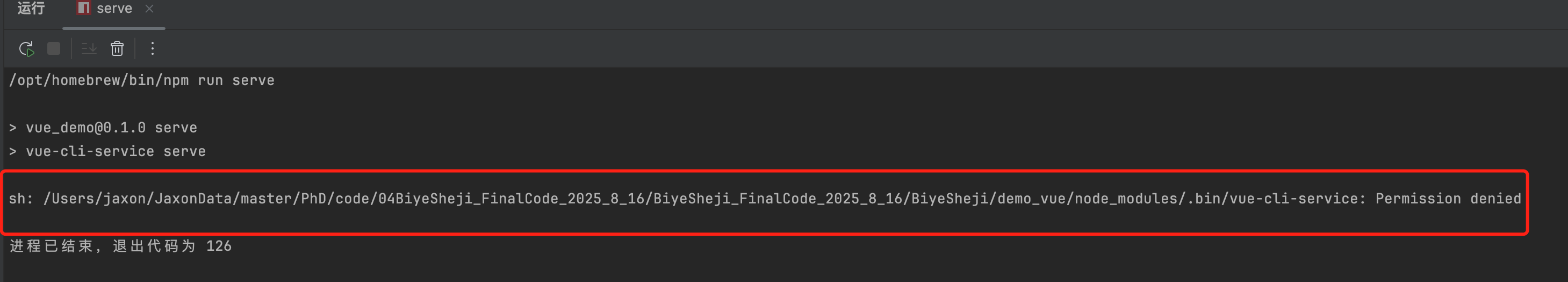Image resolution: width=1568 pixels, height=282 pixels.
Task: Click /Users/jaxon/JaxonData at path start
Action: 137,199
